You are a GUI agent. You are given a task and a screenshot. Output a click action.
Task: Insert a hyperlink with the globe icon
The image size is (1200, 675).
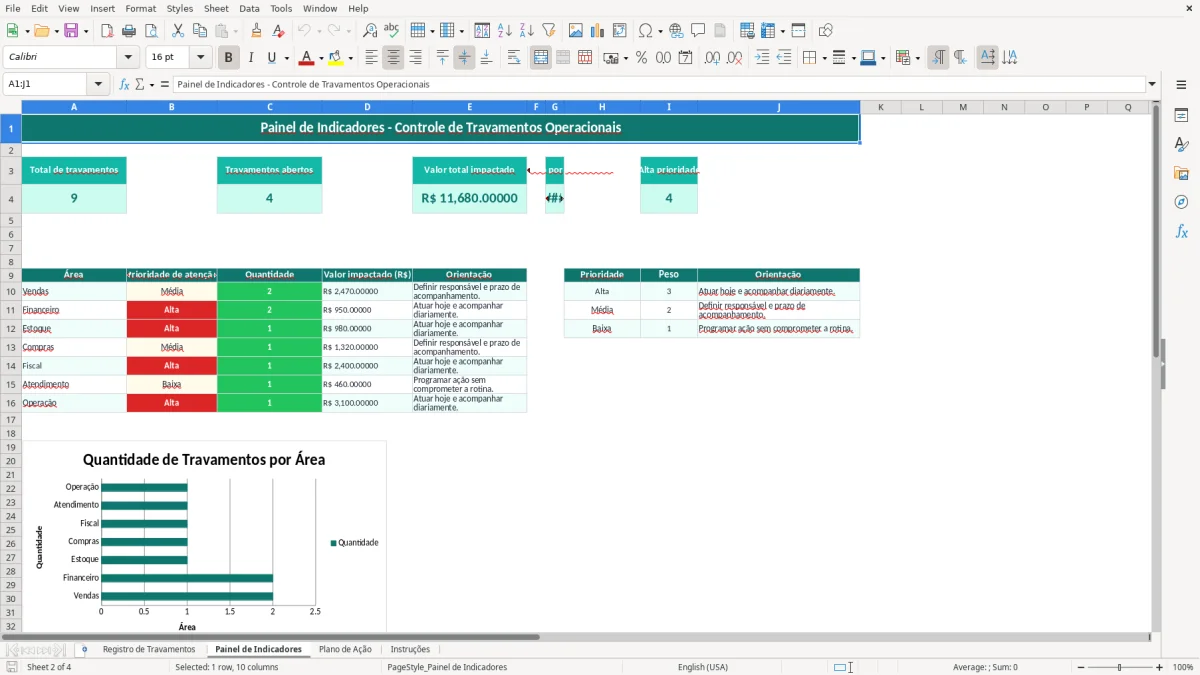pos(676,31)
